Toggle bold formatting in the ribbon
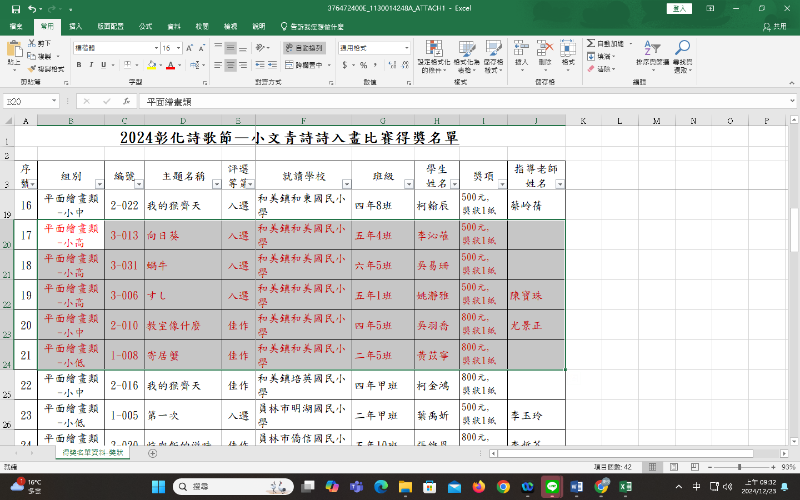The width and height of the screenshot is (800, 500). (78, 65)
